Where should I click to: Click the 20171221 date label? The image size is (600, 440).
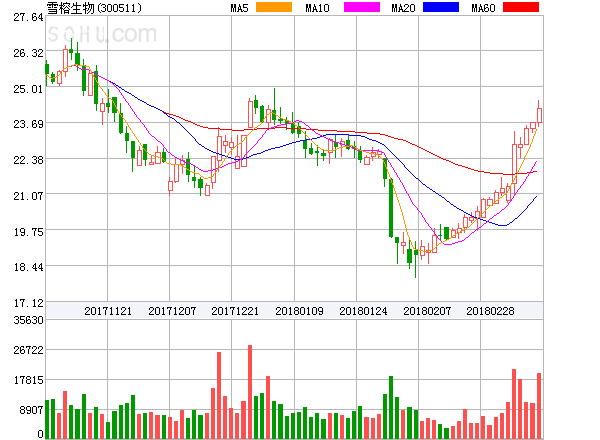click(235, 311)
